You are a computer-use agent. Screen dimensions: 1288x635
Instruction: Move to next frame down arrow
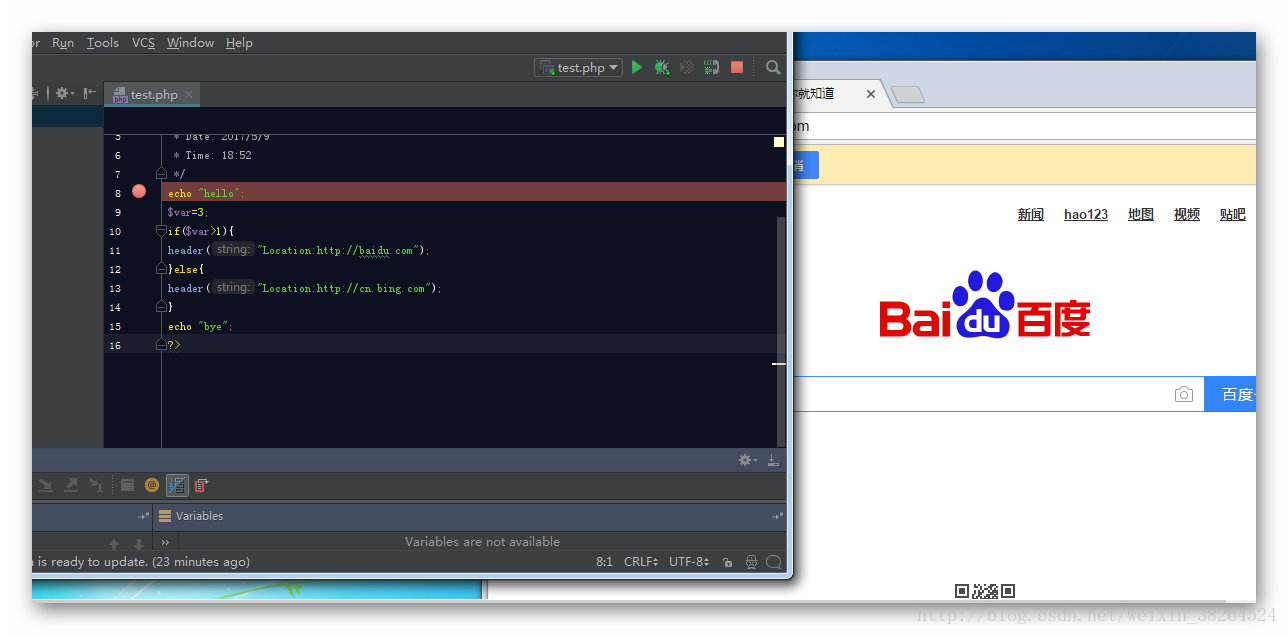[x=139, y=544]
